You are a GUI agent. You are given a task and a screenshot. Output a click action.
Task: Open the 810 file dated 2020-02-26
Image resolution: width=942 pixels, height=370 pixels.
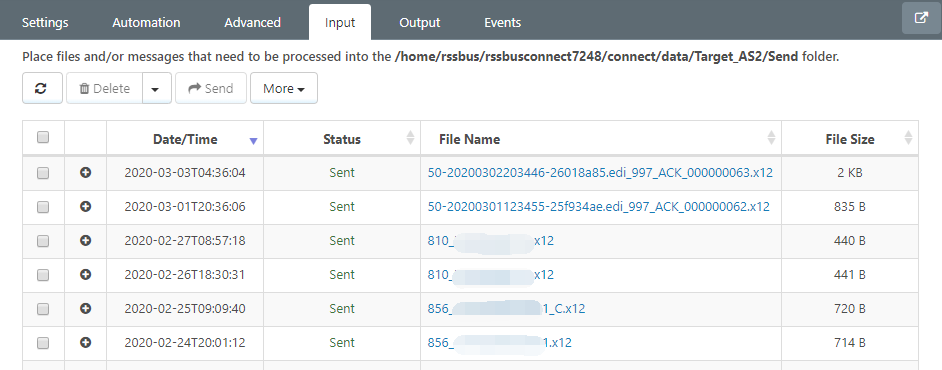tap(491, 274)
